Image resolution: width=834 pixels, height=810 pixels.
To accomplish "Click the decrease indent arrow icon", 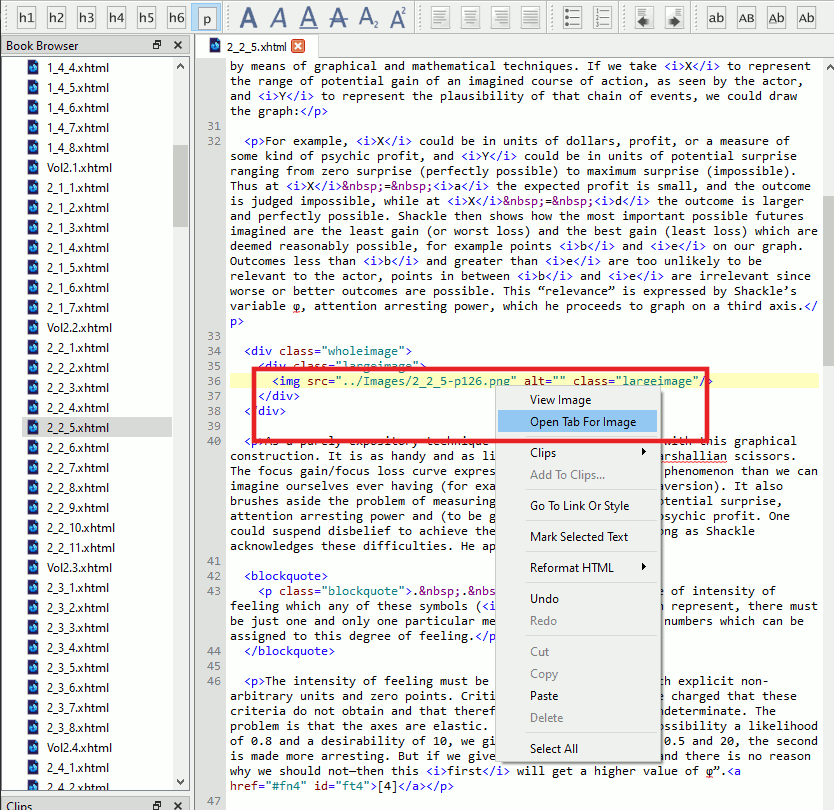I will tap(644, 17).
